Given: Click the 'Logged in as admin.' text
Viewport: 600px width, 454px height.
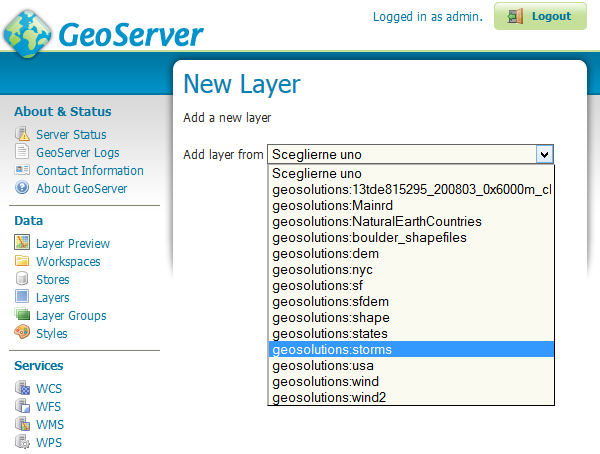Looking at the screenshot, I should coord(428,16).
